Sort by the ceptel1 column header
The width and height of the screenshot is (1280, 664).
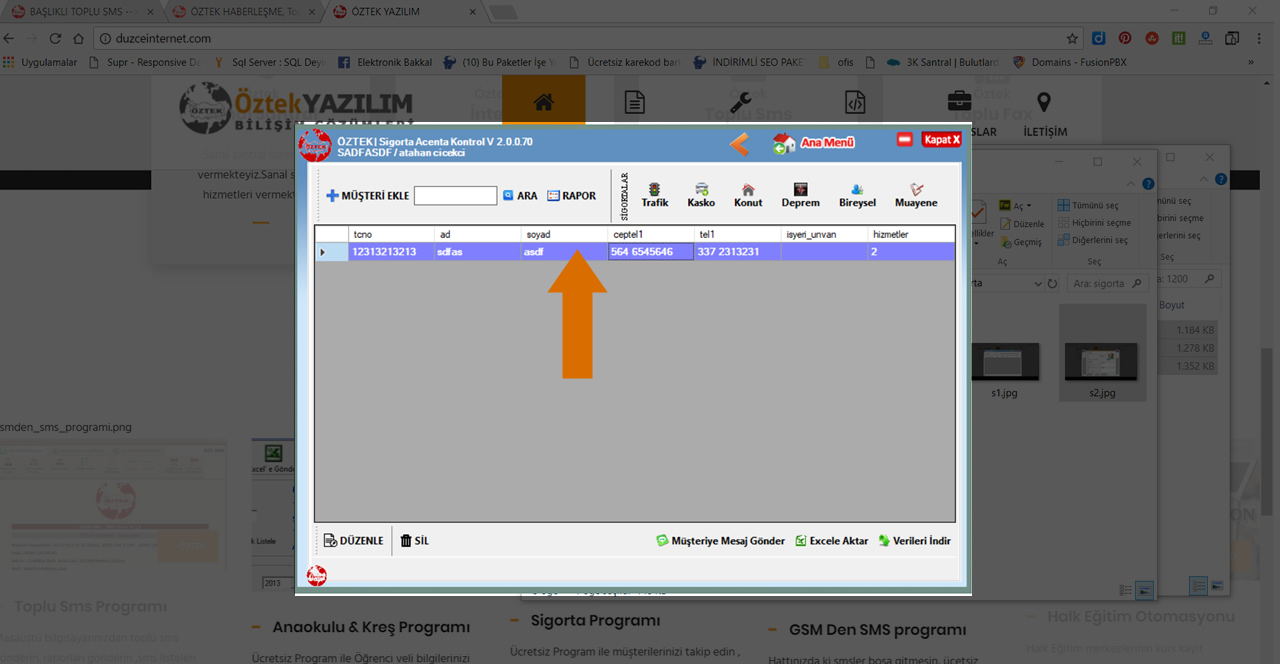tap(651, 234)
